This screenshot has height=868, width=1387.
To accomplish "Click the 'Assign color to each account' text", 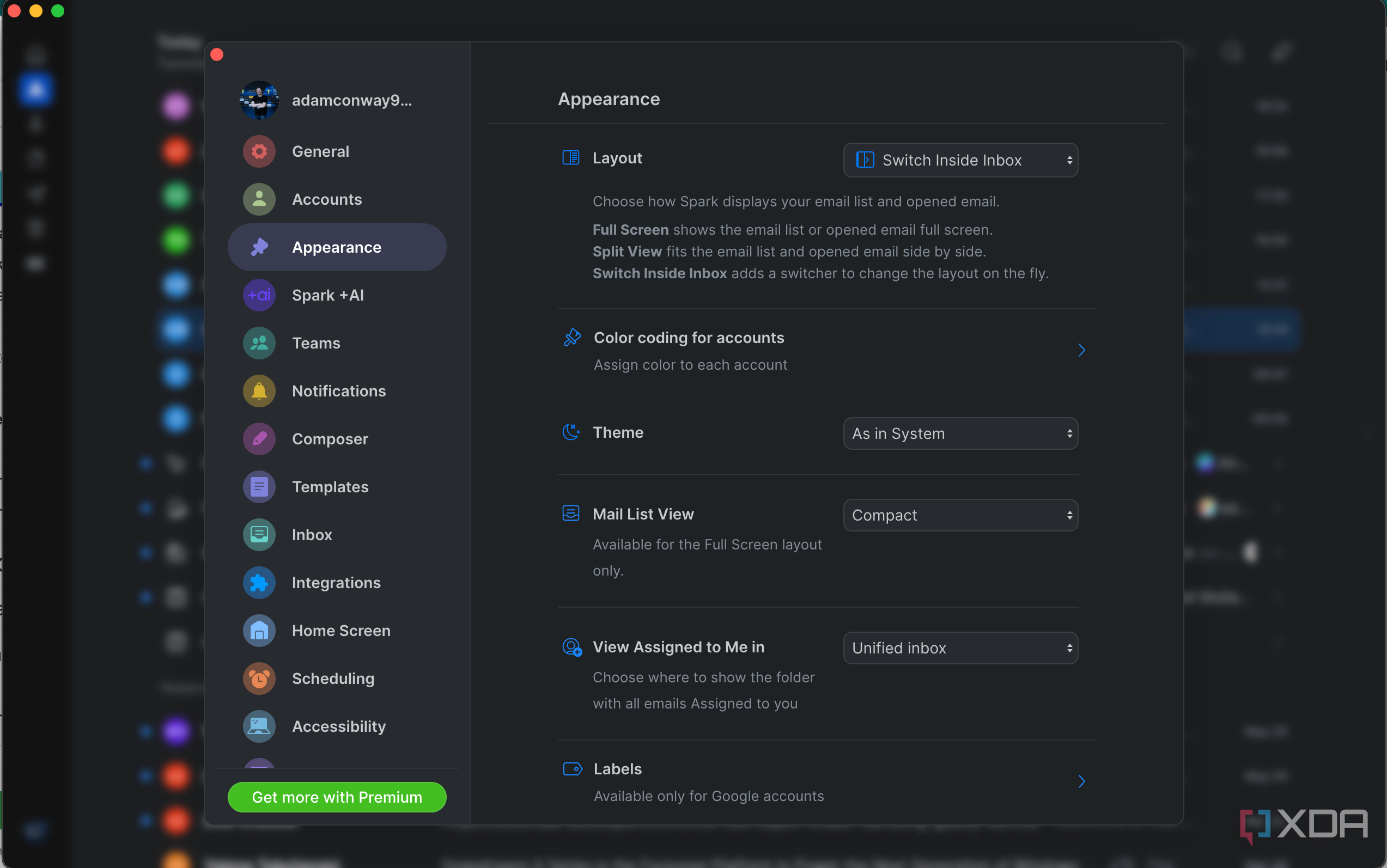I will click(690, 364).
